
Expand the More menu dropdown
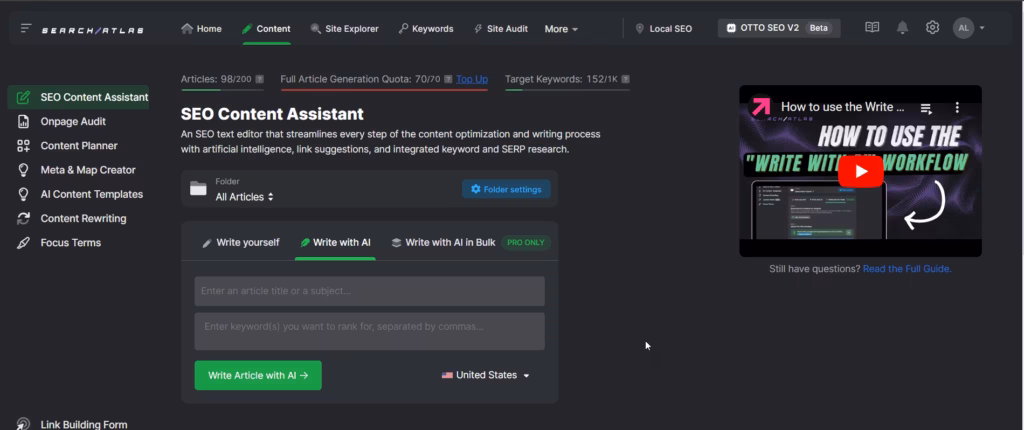click(561, 29)
